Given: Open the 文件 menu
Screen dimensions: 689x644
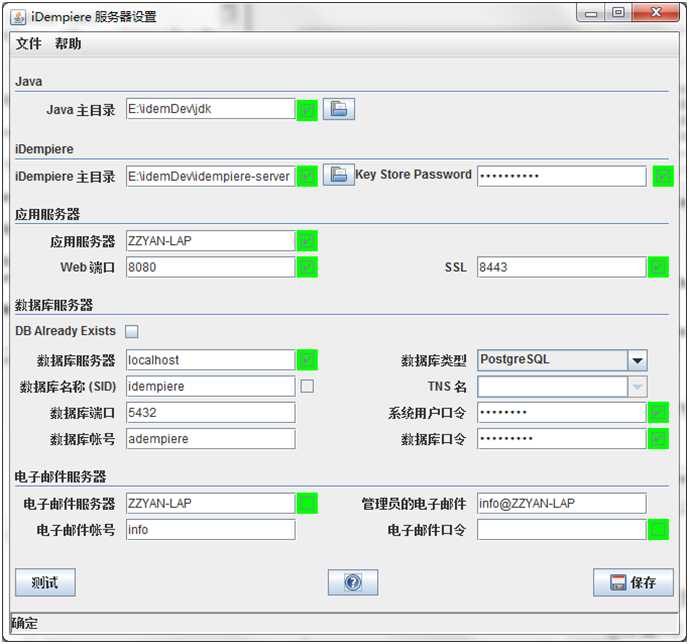Looking at the screenshot, I should point(29,43).
